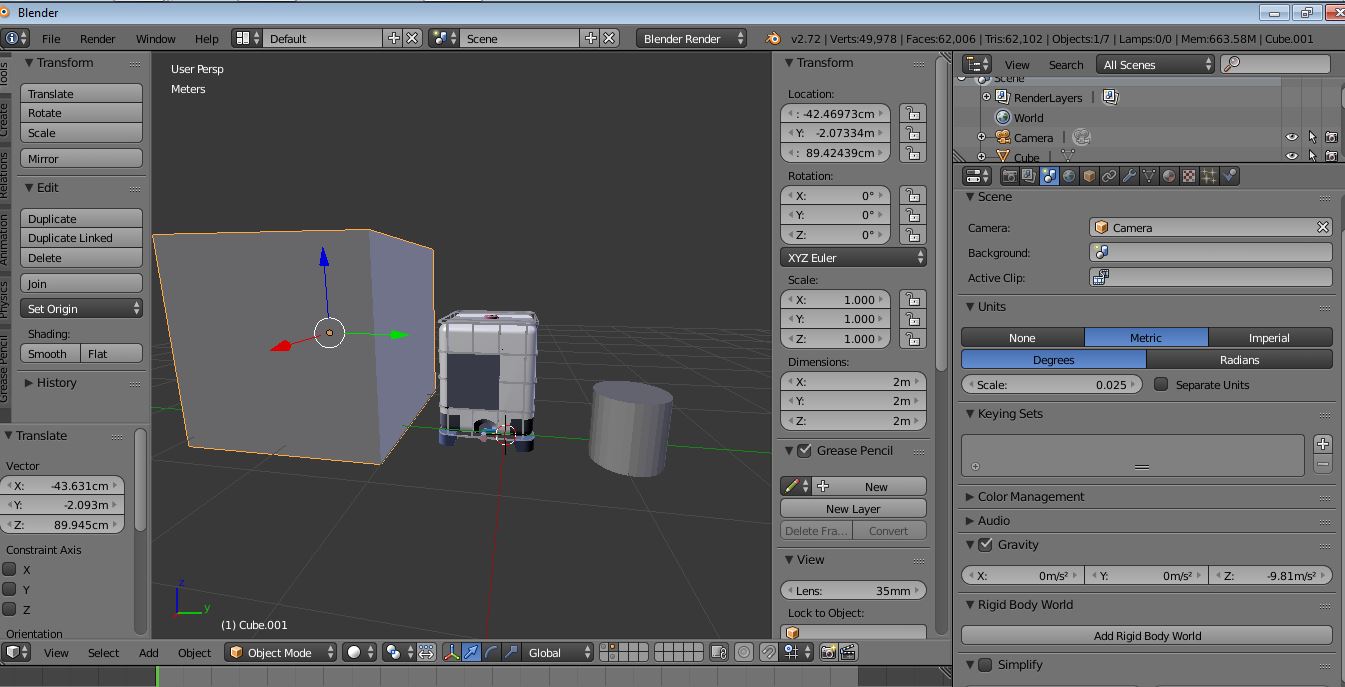This screenshot has width=1345, height=687.
Task: Click Add Rigid Body World button
Action: [x=1147, y=635]
